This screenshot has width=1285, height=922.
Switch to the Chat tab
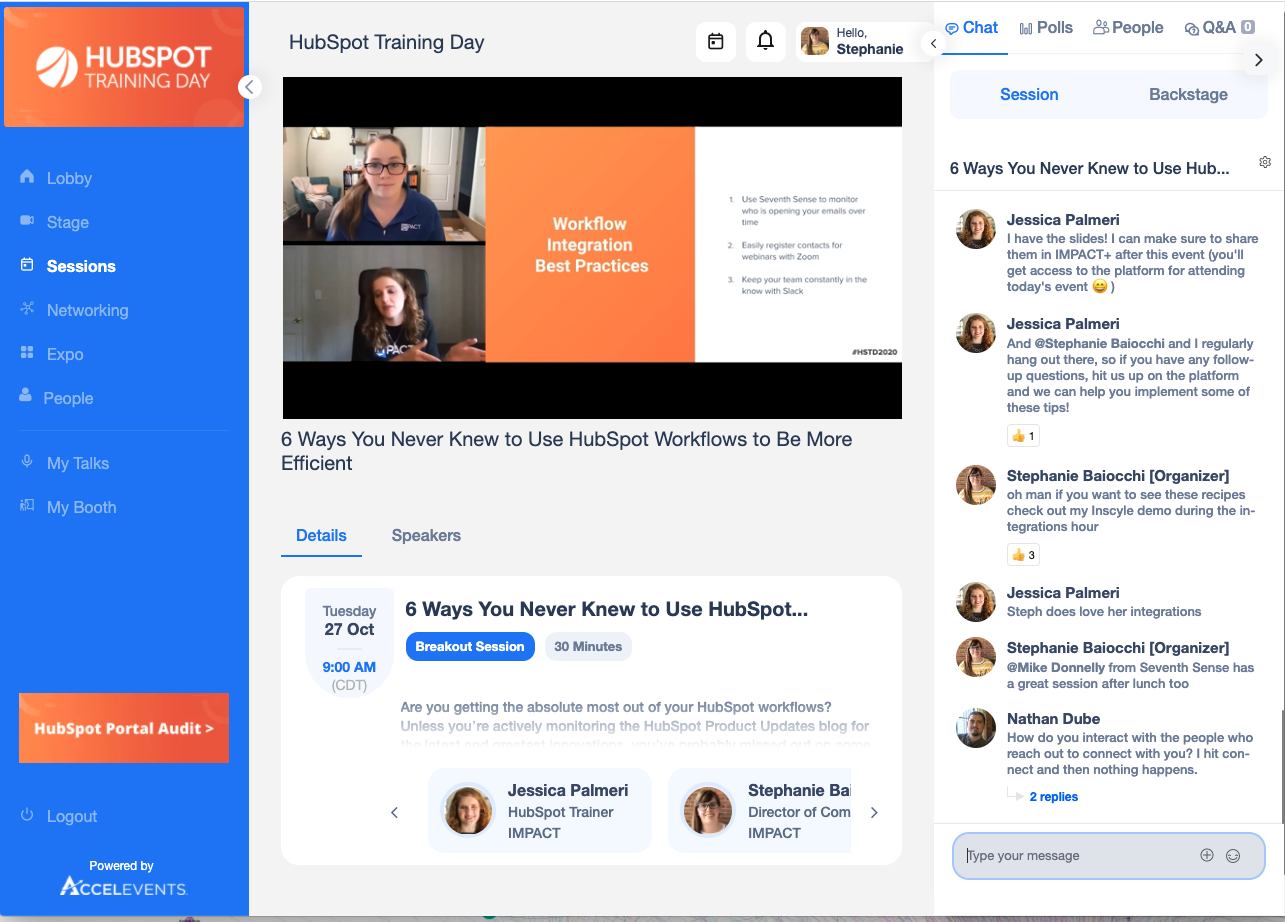972,28
